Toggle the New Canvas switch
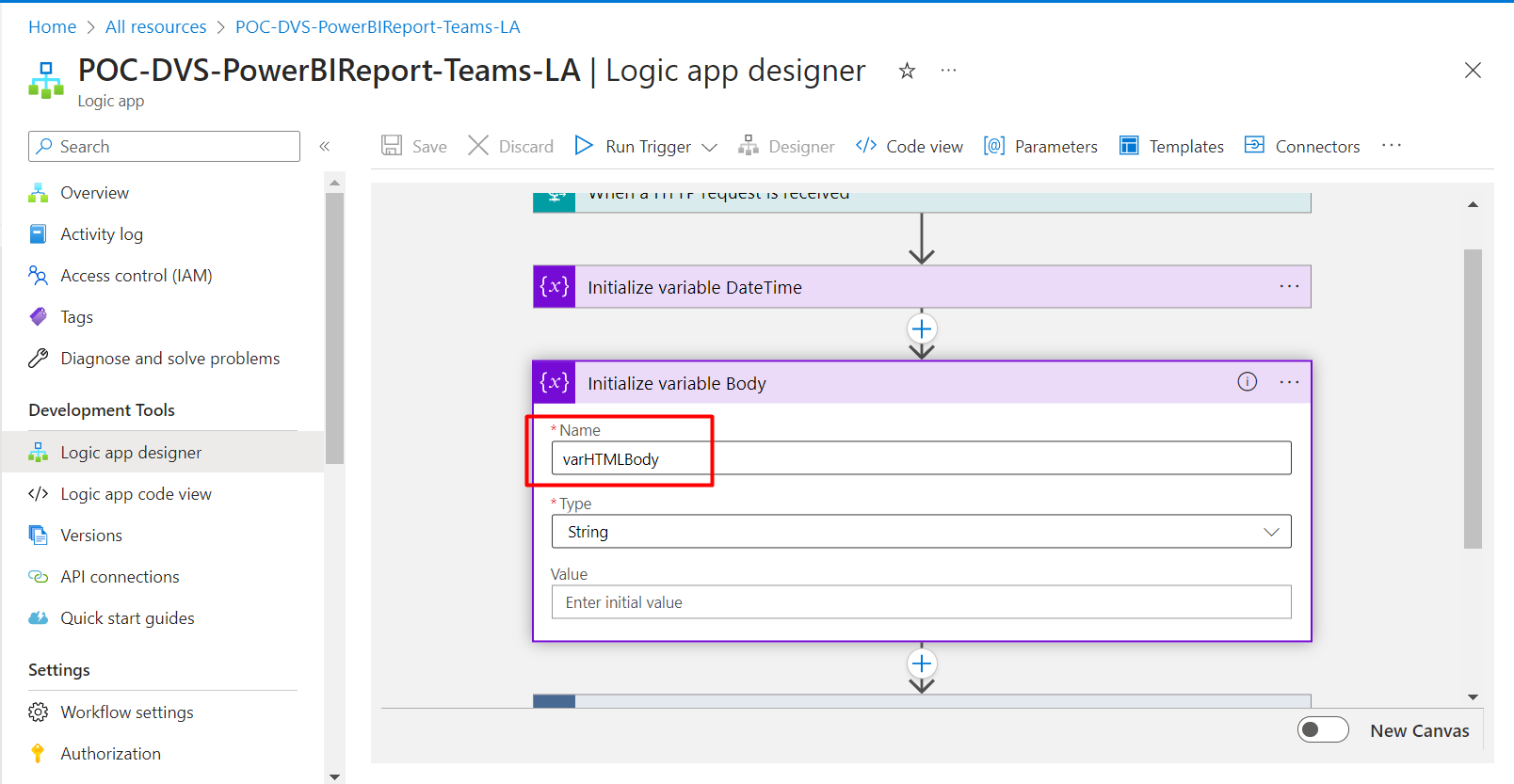1514x784 pixels. point(1323,730)
